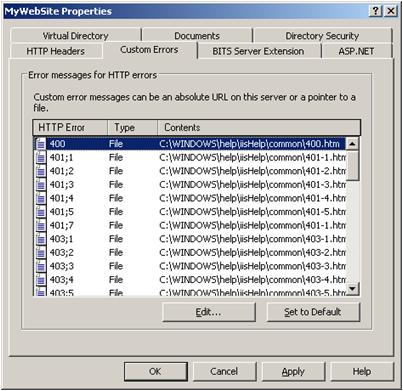This screenshot has width=403, height=391.
Task: Select the 400 error row text
Action: pos(58,144)
